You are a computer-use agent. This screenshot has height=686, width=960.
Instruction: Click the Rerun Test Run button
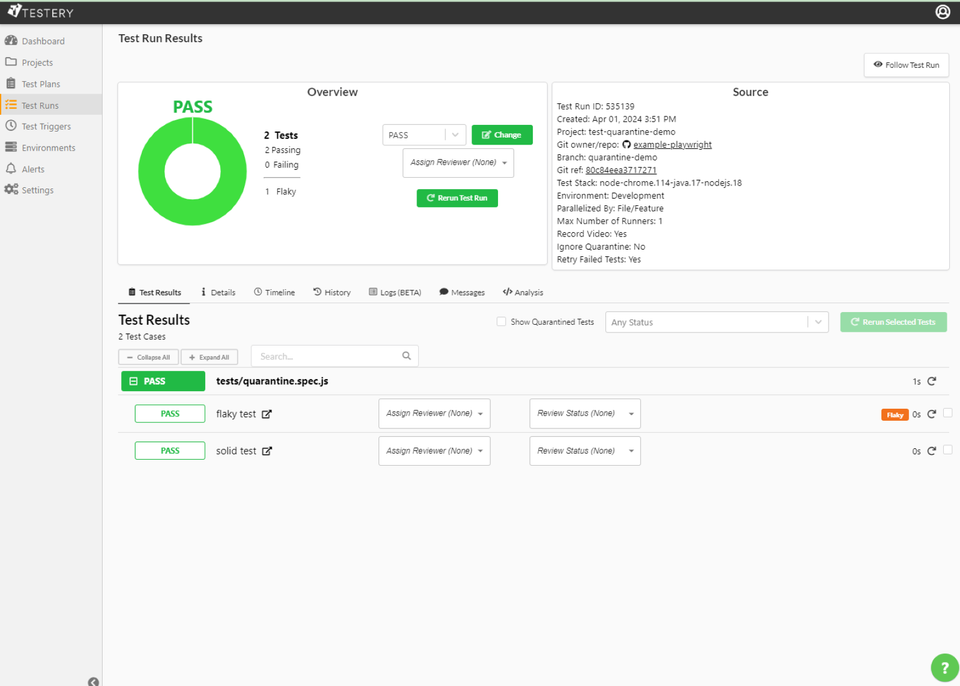456,198
